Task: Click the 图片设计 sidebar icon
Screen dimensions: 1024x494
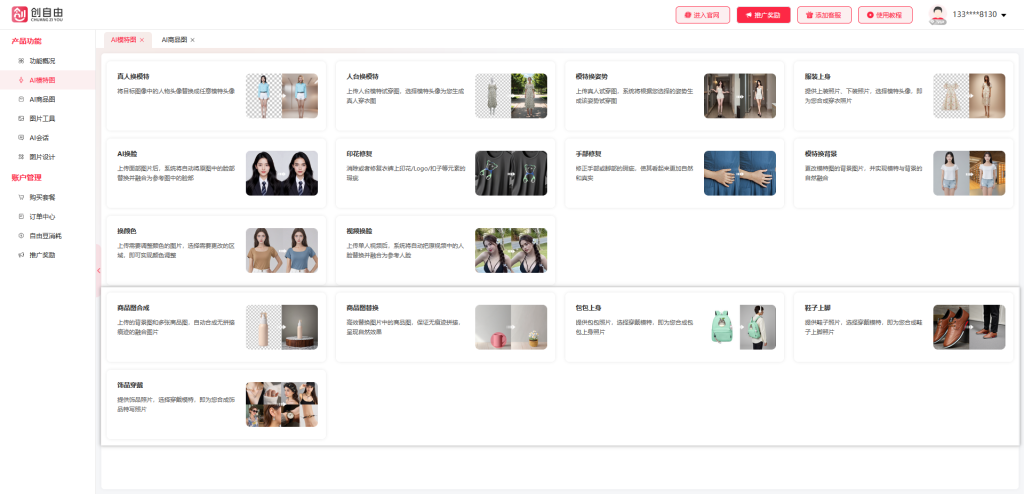Action: (x=21, y=156)
